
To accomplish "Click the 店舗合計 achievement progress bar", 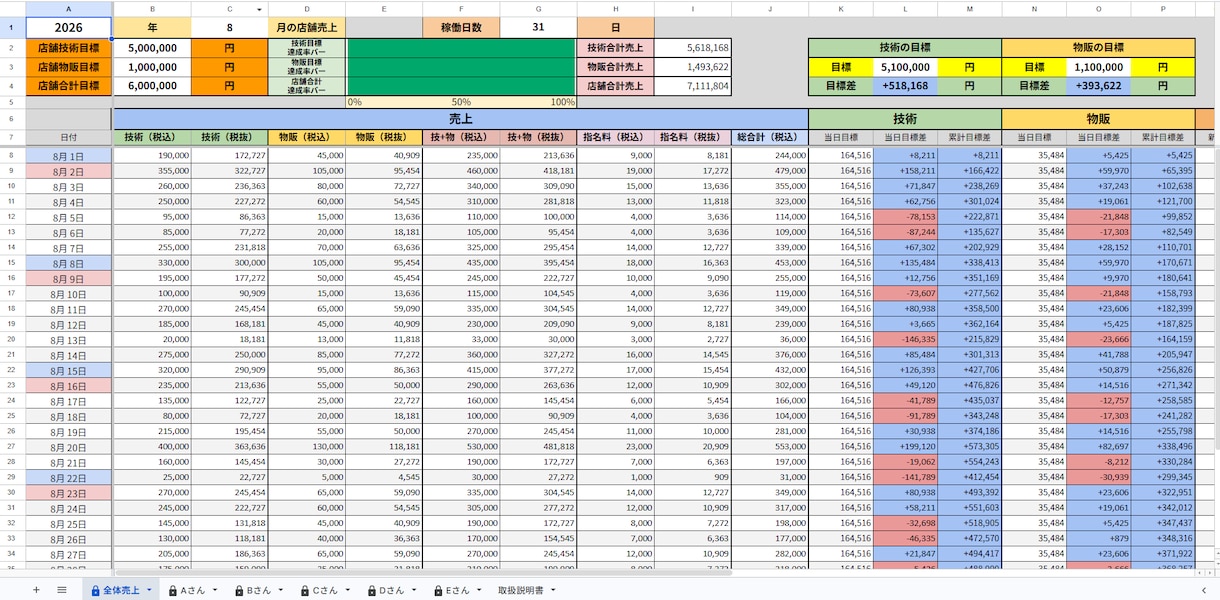I will click(461, 86).
